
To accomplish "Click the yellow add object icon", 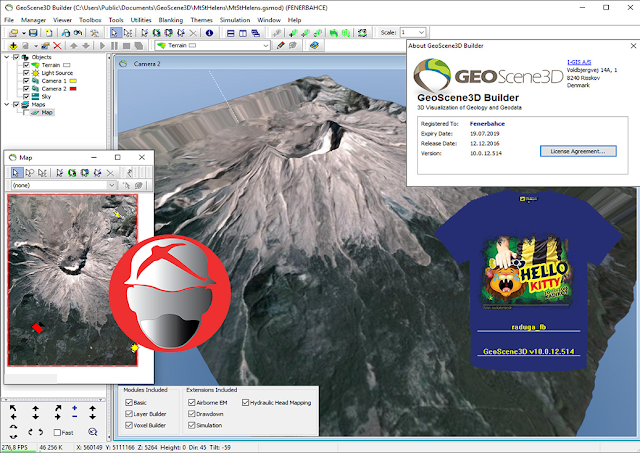I will 13,45.
